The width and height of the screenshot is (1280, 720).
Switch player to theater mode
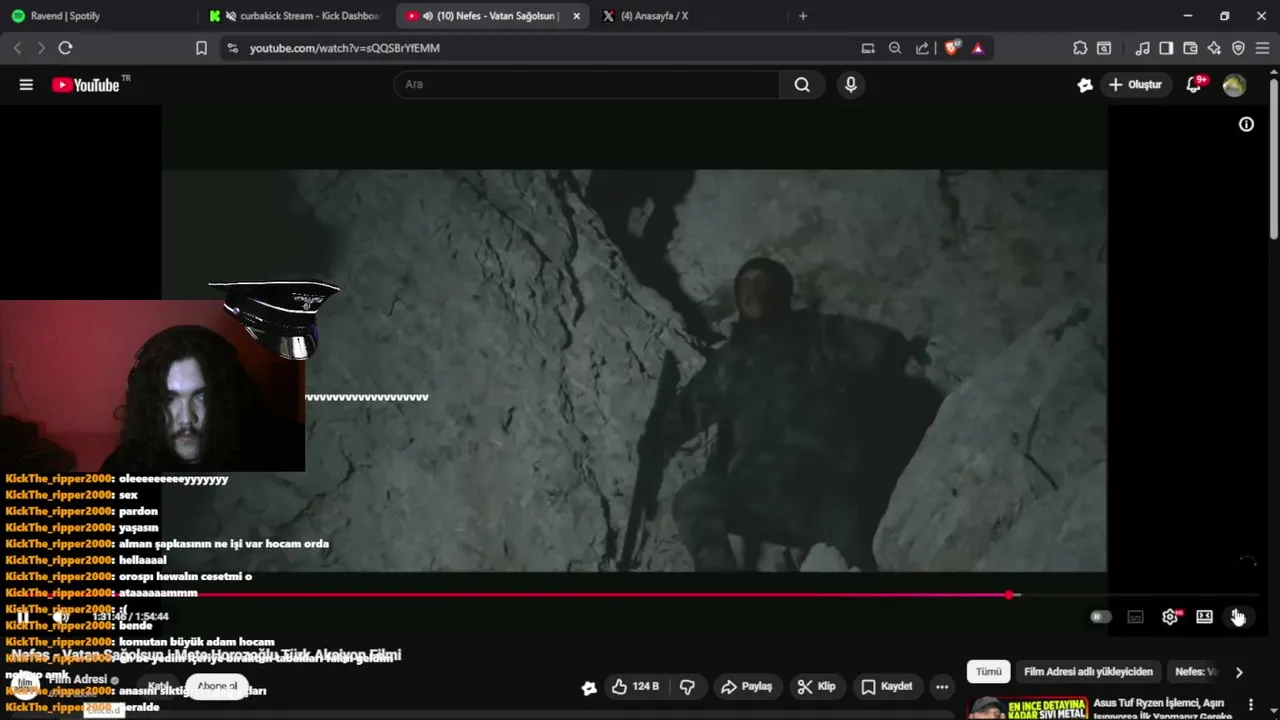(x=1205, y=616)
